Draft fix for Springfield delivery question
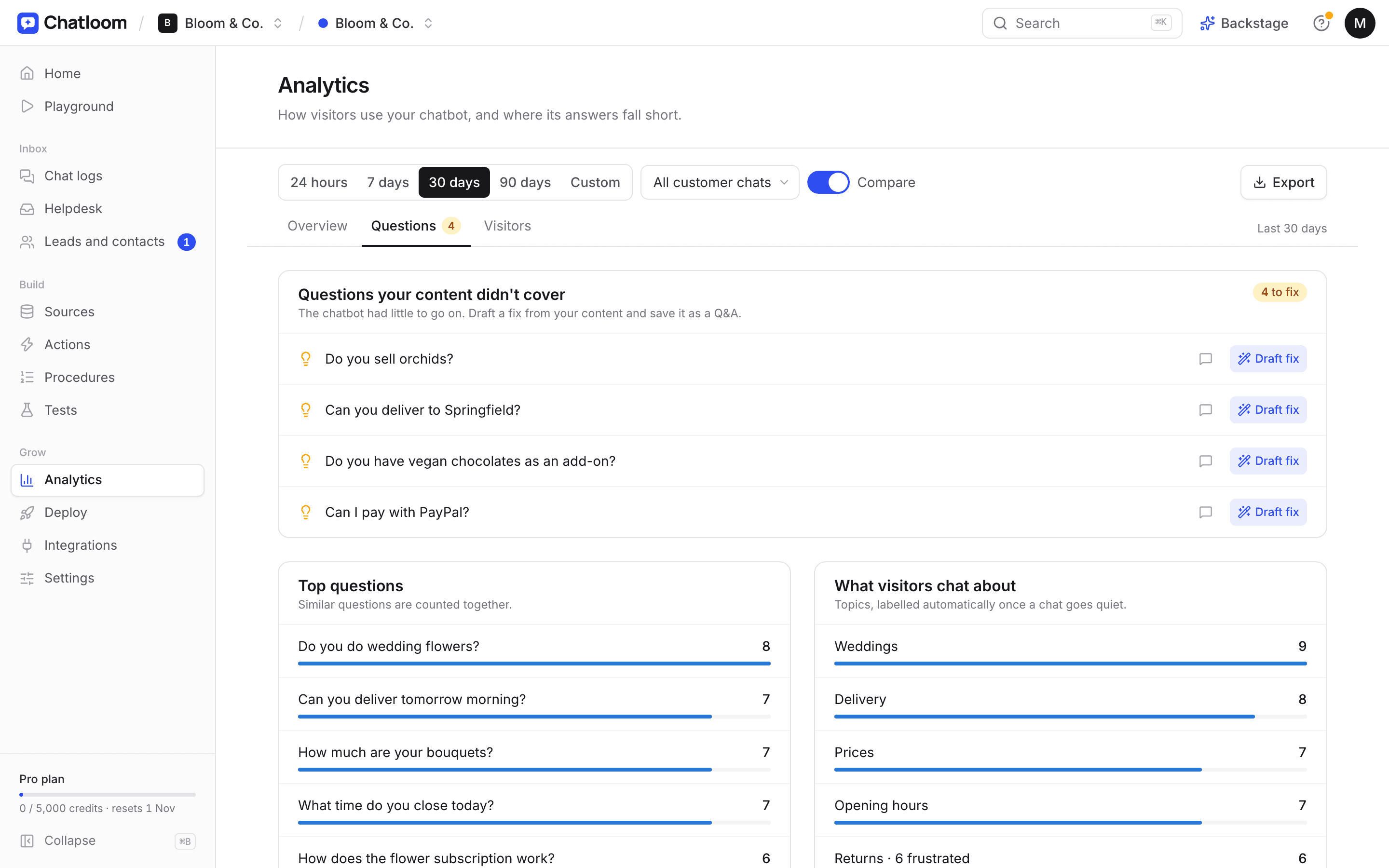 1268,410
